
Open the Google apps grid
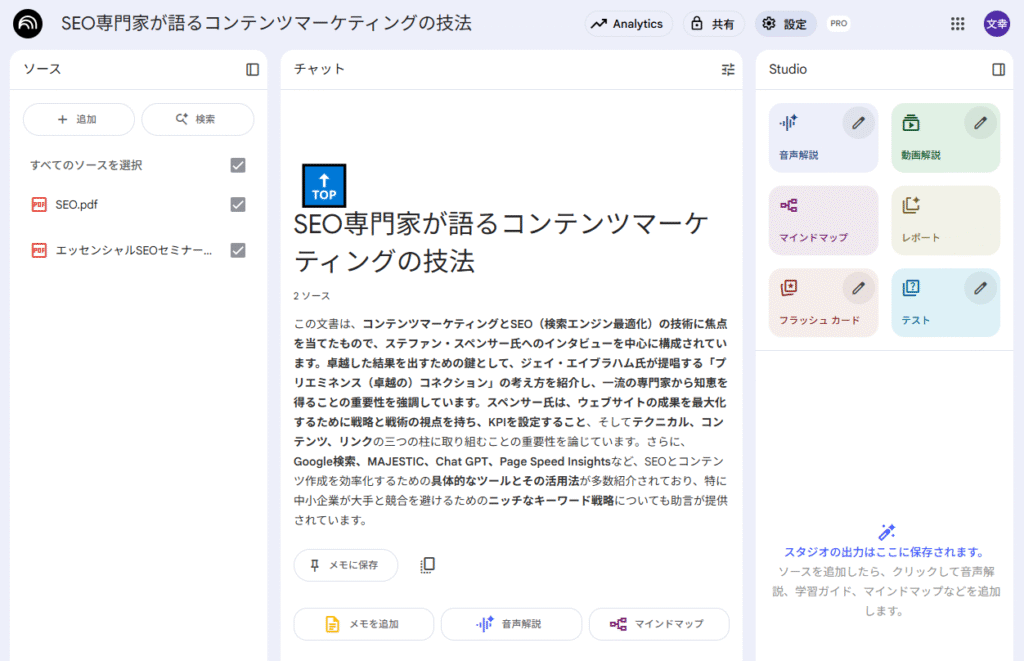tap(957, 24)
